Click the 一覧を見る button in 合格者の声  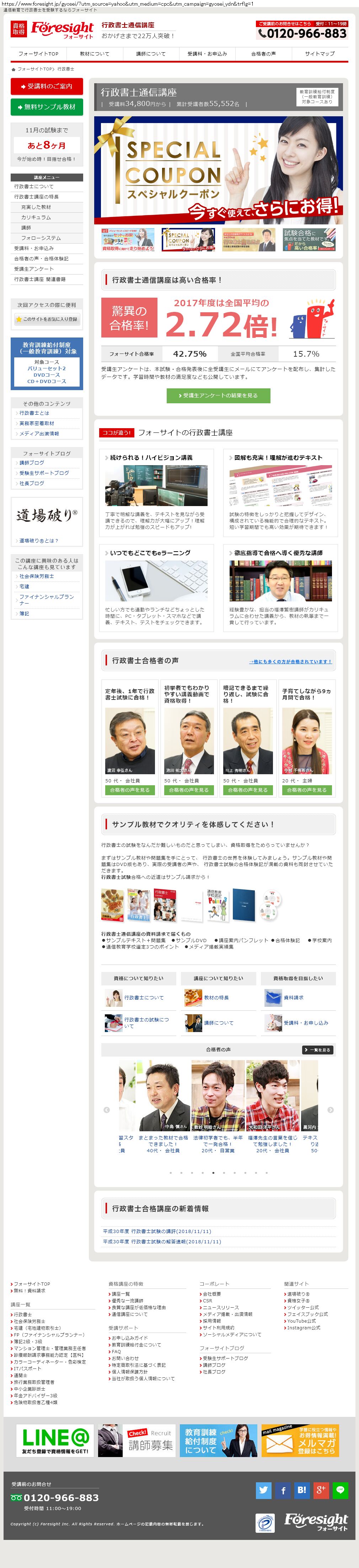318,1050
